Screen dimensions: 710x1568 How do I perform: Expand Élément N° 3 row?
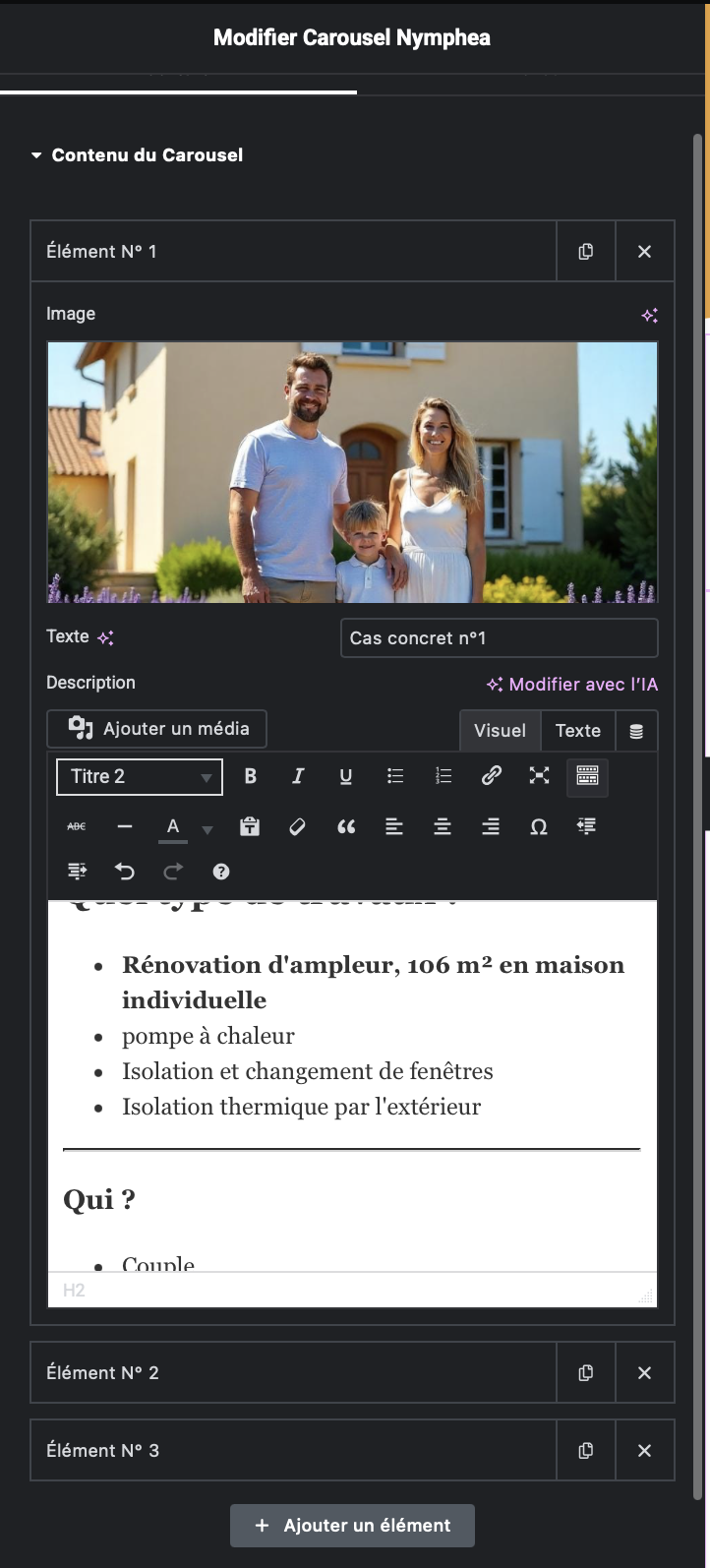(293, 1450)
